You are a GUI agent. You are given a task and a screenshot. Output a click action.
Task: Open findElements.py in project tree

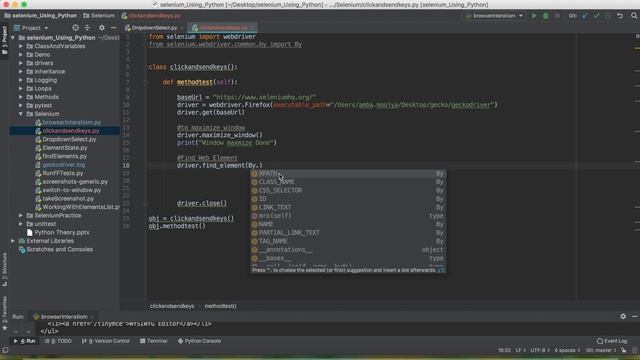click(64, 156)
